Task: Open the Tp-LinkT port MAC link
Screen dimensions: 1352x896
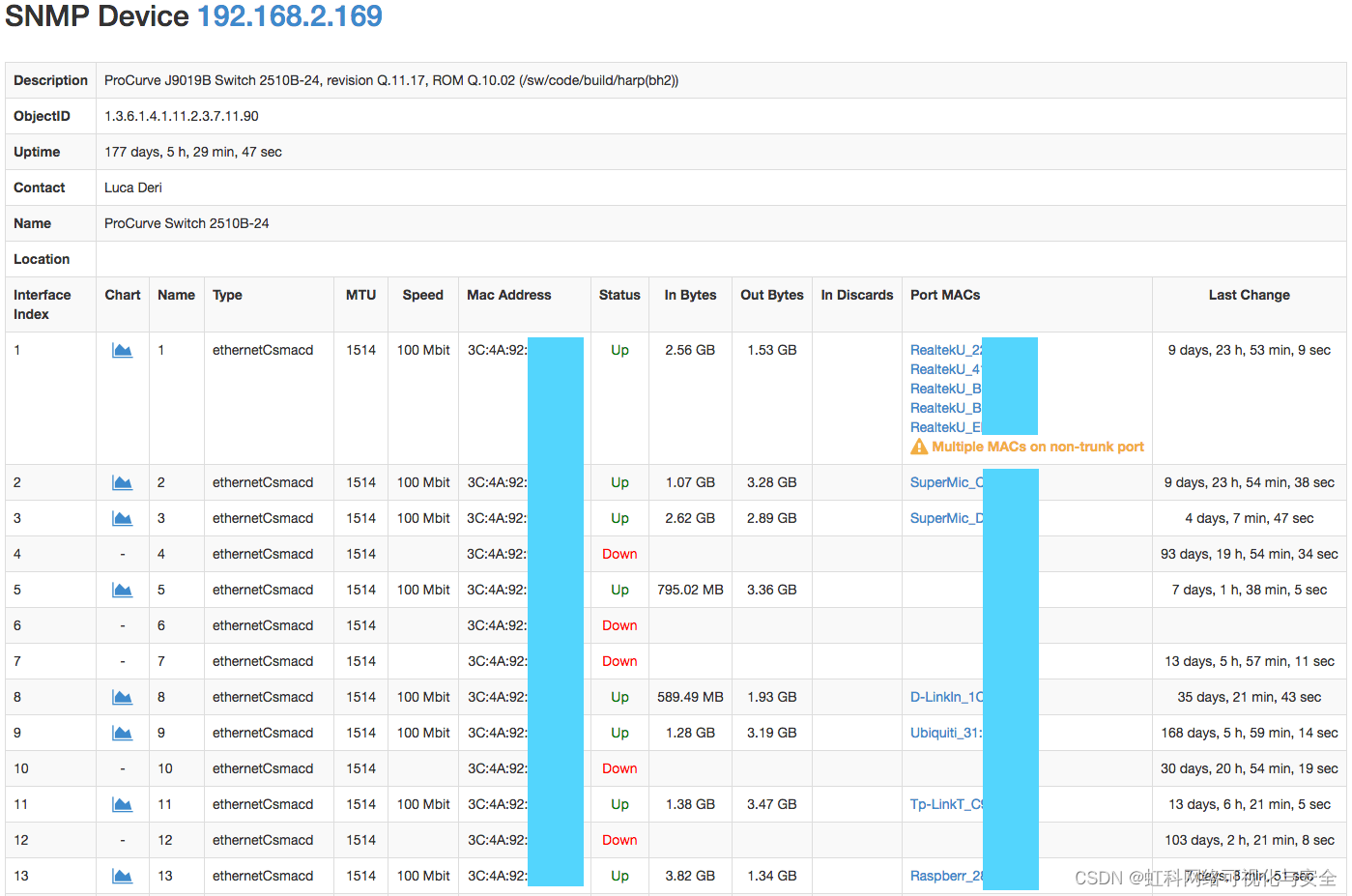Action: tap(947, 804)
